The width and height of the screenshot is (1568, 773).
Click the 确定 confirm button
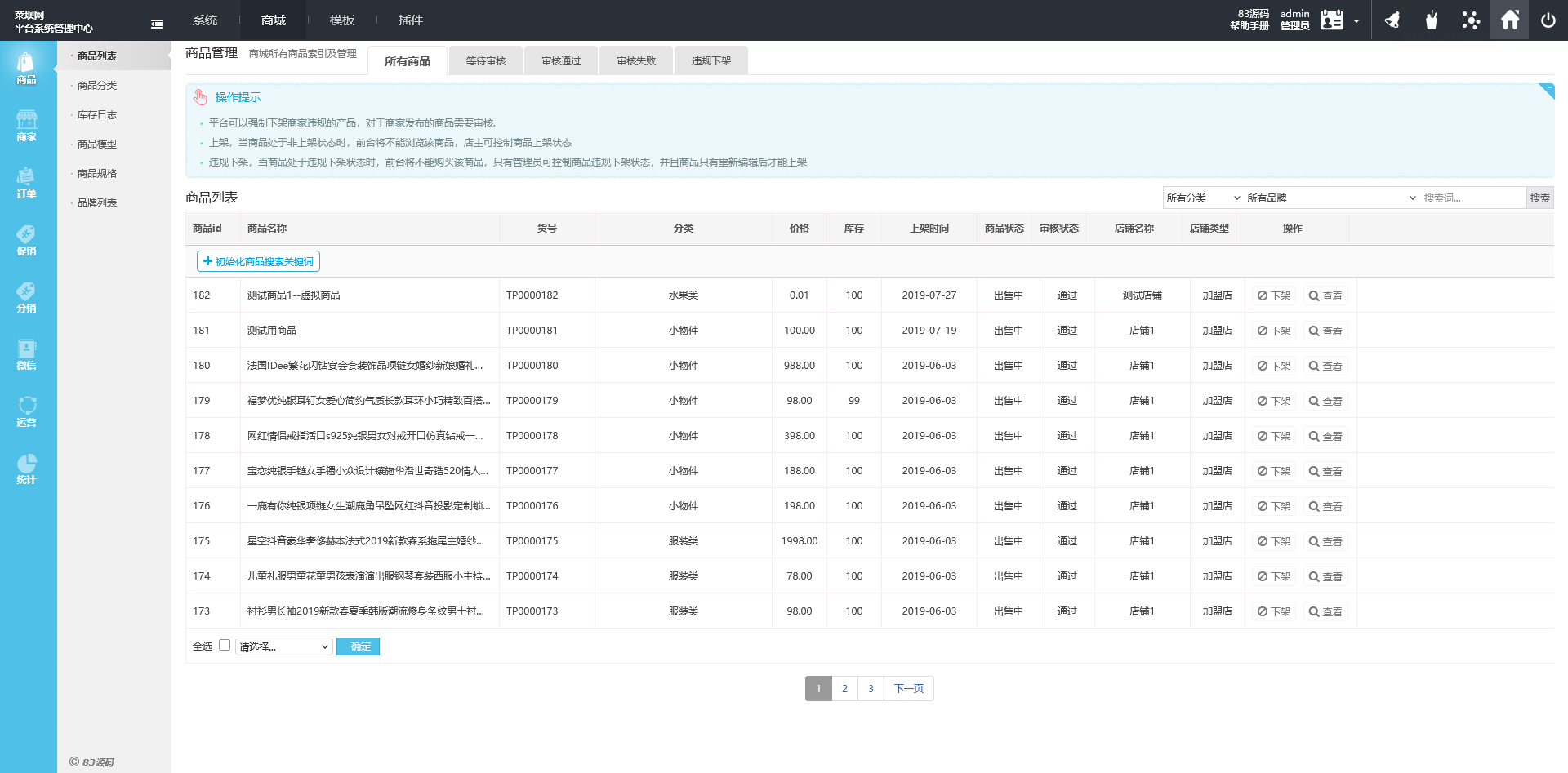(x=358, y=646)
